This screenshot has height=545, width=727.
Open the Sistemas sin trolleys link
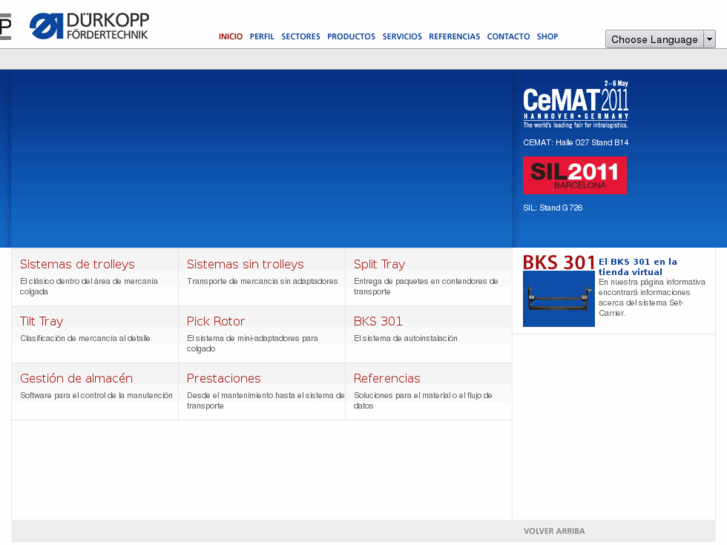pos(245,264)
